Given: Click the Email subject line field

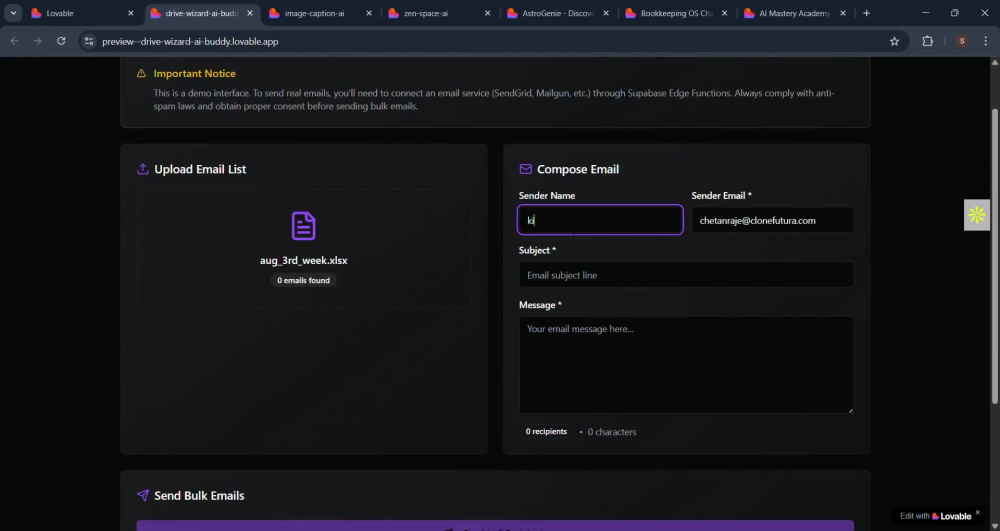Looking at the screenshot, I should (x=686, y=275).
